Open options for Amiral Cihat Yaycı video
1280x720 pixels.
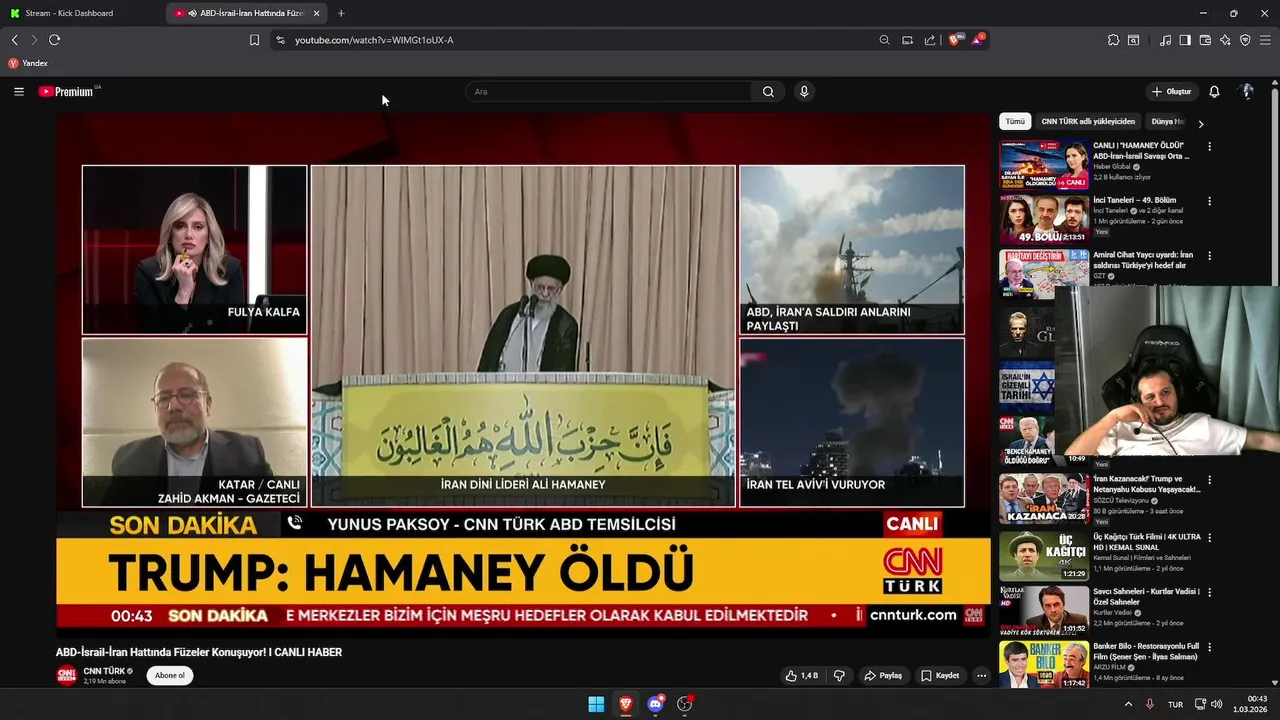click(1209, 256)
